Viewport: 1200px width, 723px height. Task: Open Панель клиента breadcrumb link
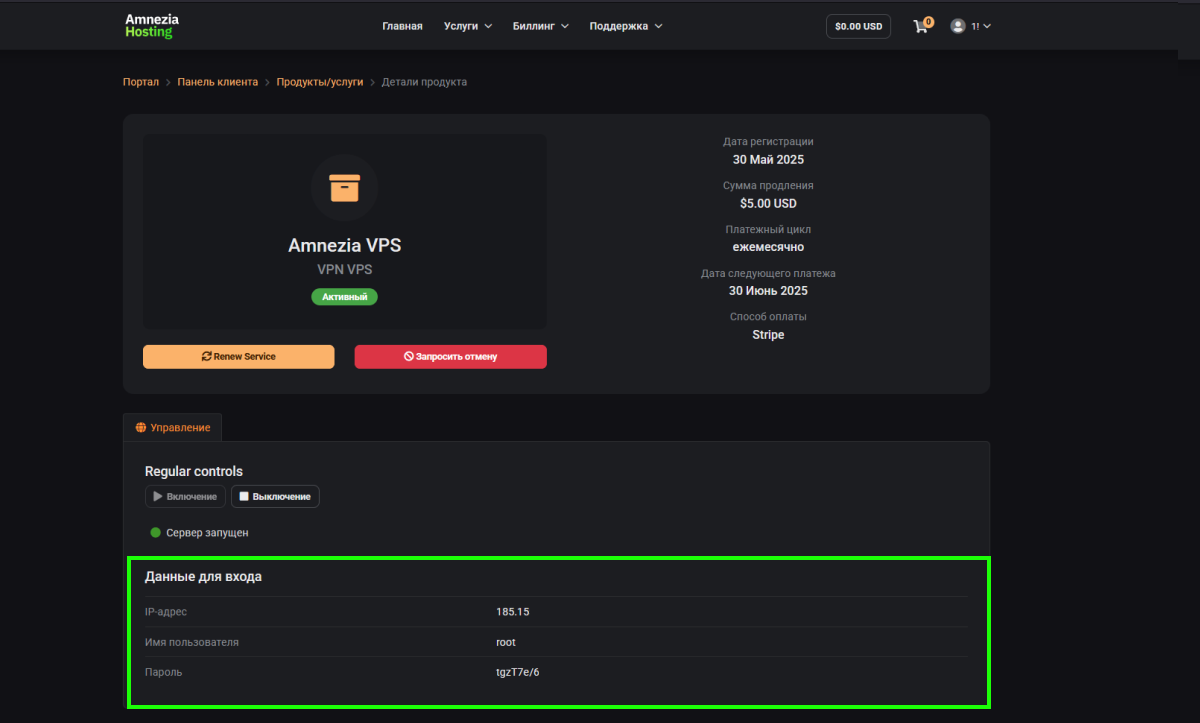[x=218, y=82]
